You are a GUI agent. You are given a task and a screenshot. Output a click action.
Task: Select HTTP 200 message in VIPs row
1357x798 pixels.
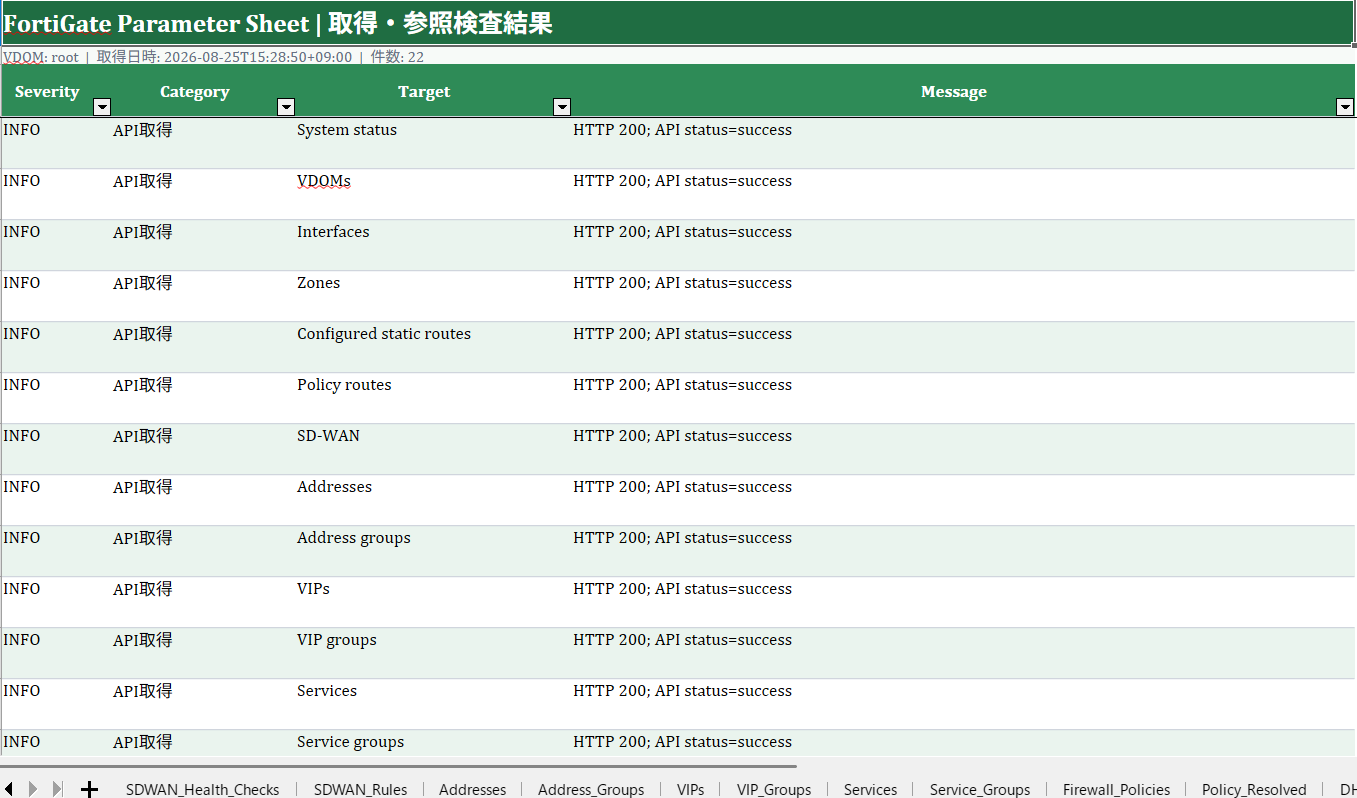(x=963, y=602)
